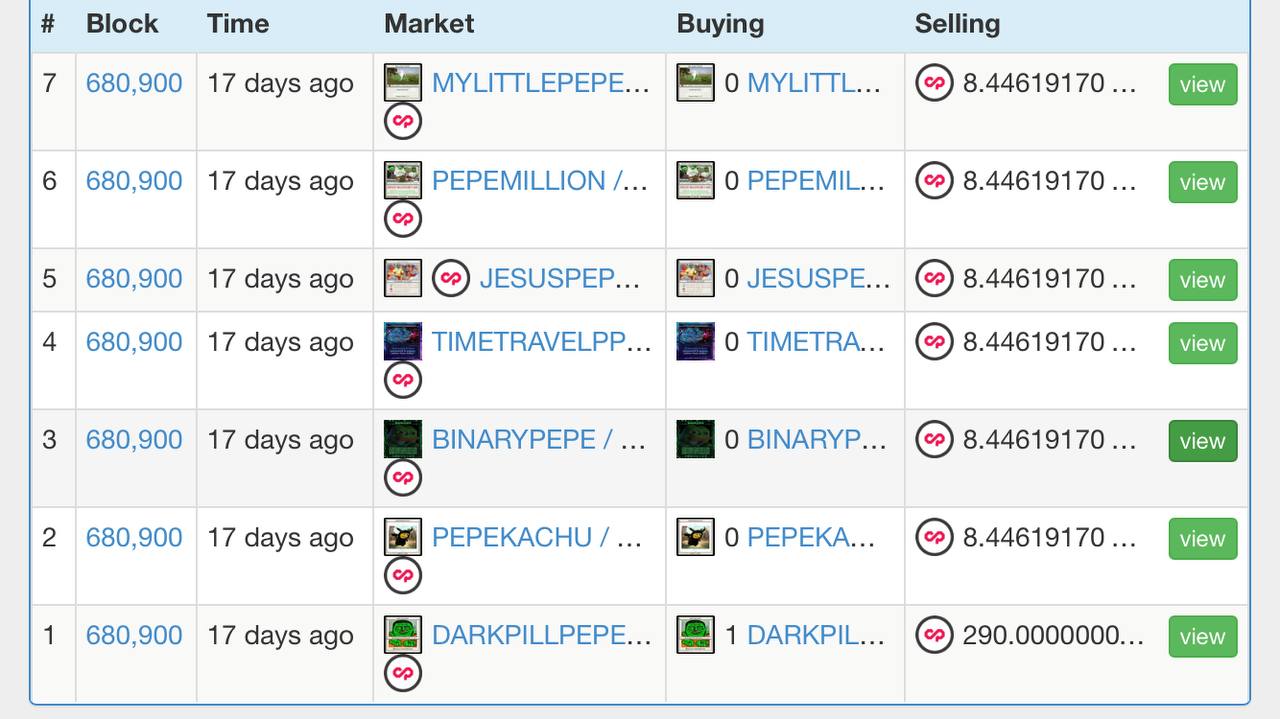Click the DARKPILLPEPE card icon in Buying column

(695, 635)
